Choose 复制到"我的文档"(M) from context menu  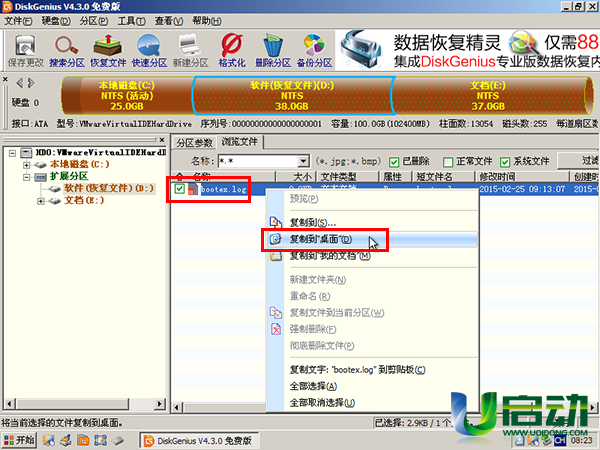[x=372, y=256]
